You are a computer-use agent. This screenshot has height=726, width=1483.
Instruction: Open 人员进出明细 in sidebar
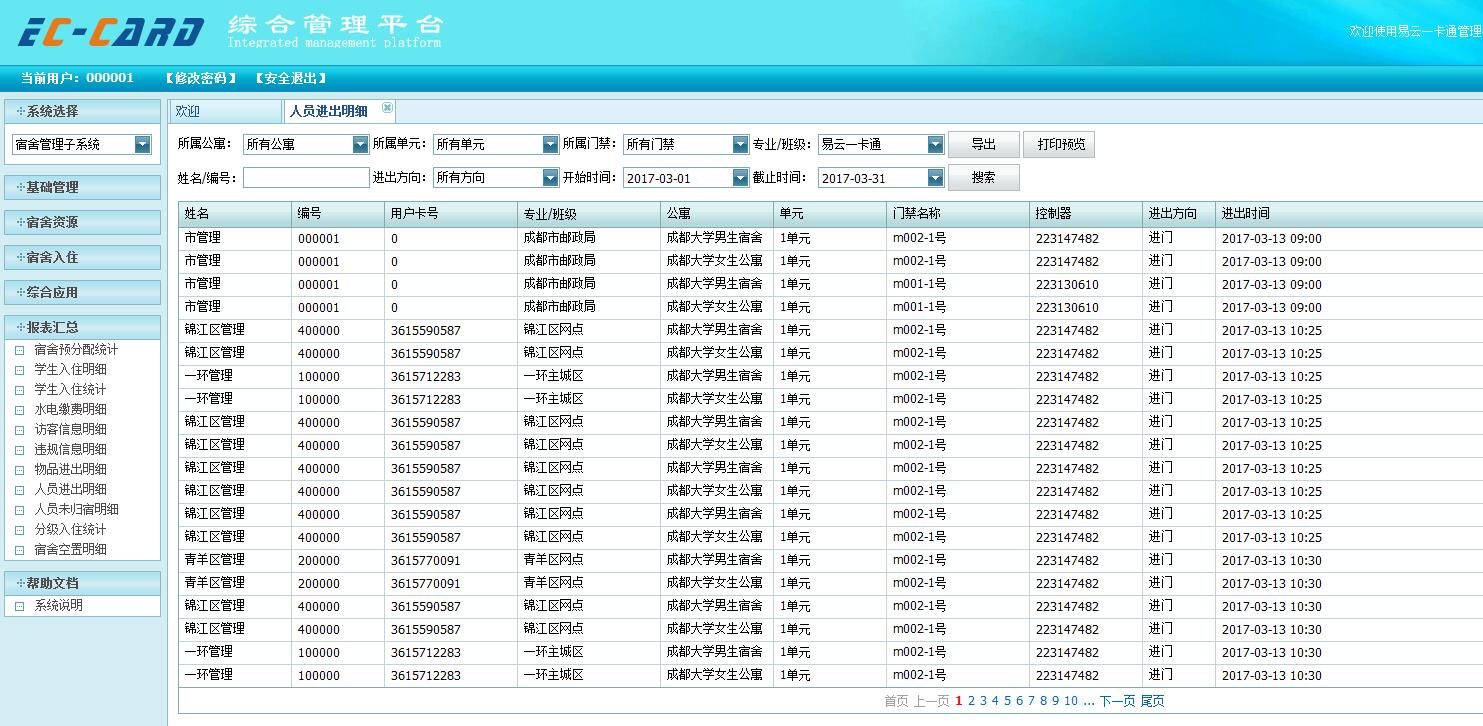tap(70, 489)
